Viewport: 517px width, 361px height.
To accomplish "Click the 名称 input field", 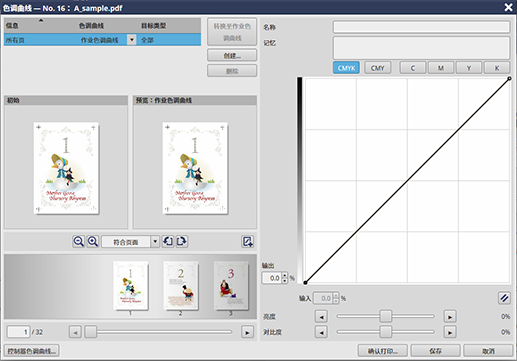I will (x=421, y=27).
